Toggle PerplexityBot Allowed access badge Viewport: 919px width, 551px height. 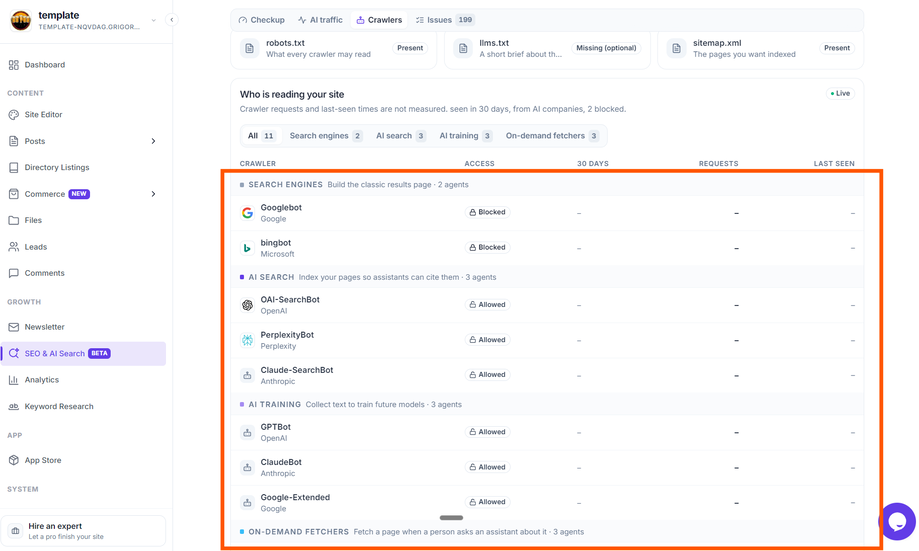click(x=487, y=340)
